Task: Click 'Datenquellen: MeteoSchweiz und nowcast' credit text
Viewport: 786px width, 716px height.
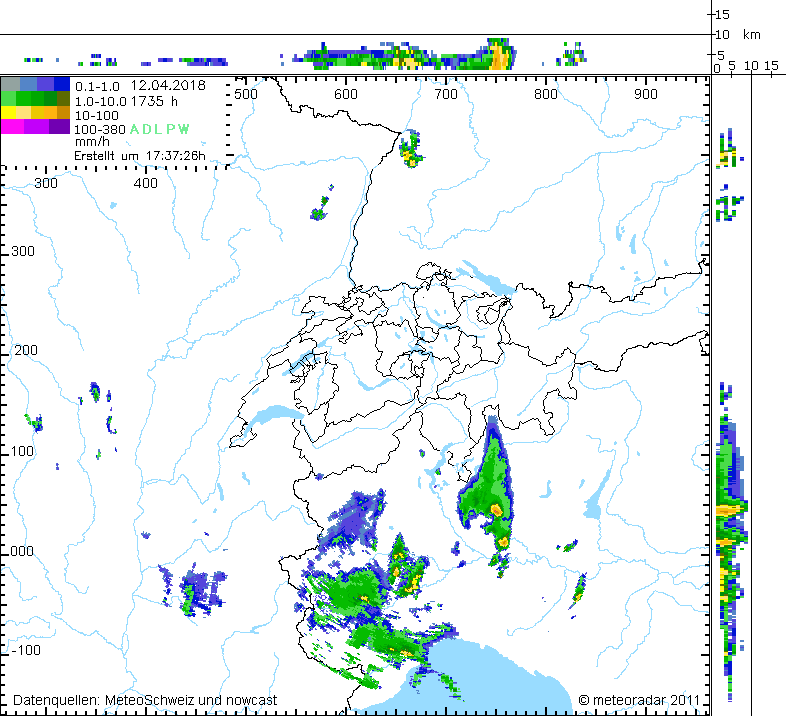Action: (145, 700)
